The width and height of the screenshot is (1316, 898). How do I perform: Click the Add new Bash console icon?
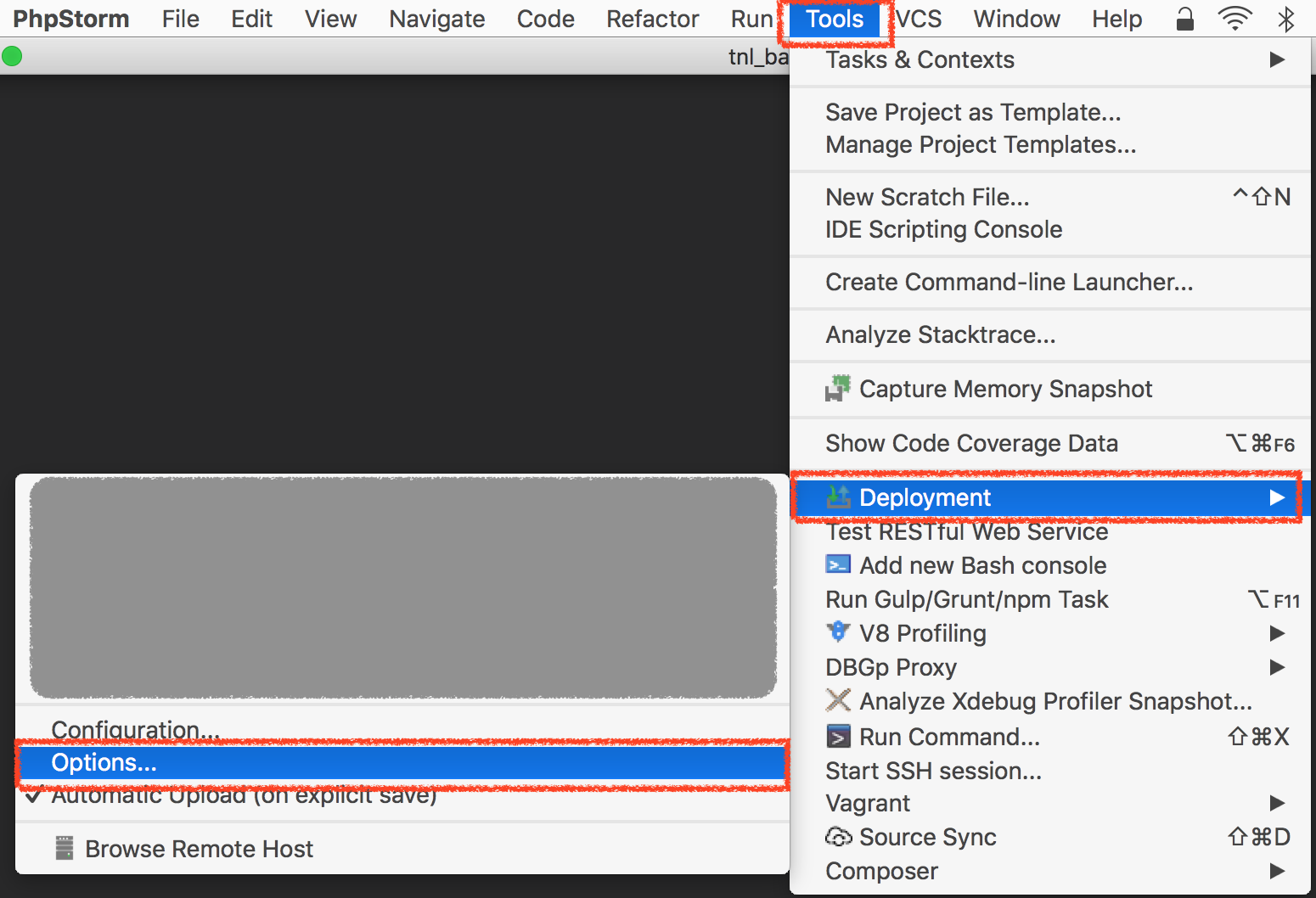(838, 564)
